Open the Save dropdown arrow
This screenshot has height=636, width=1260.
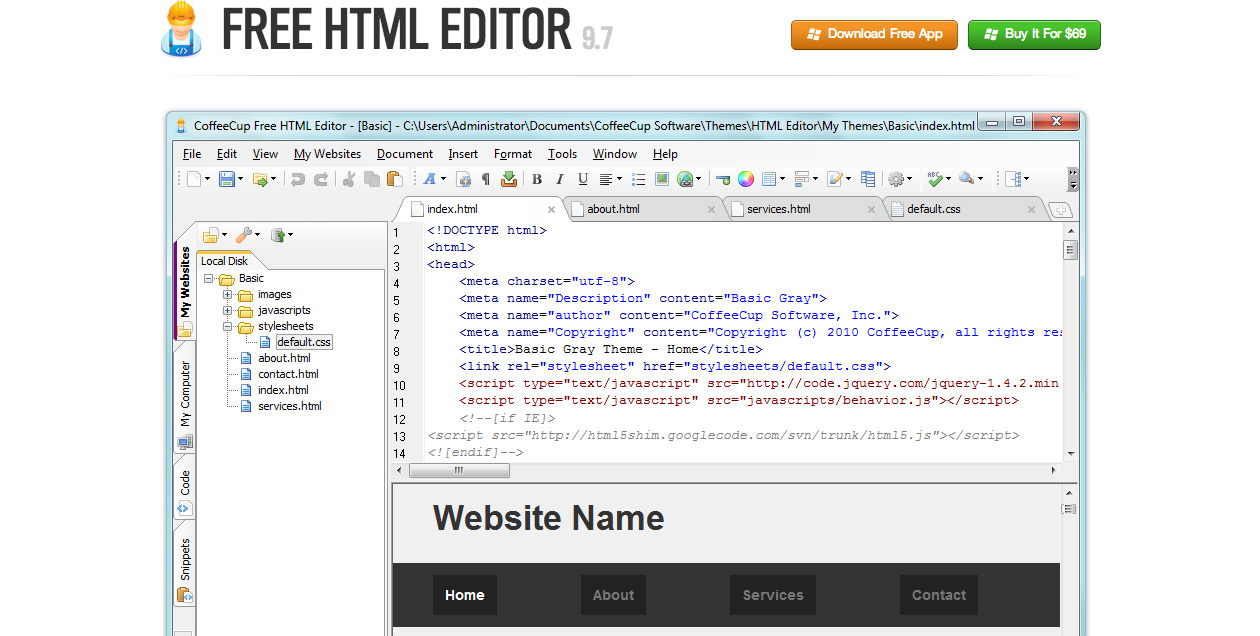[x=241, y=179]
